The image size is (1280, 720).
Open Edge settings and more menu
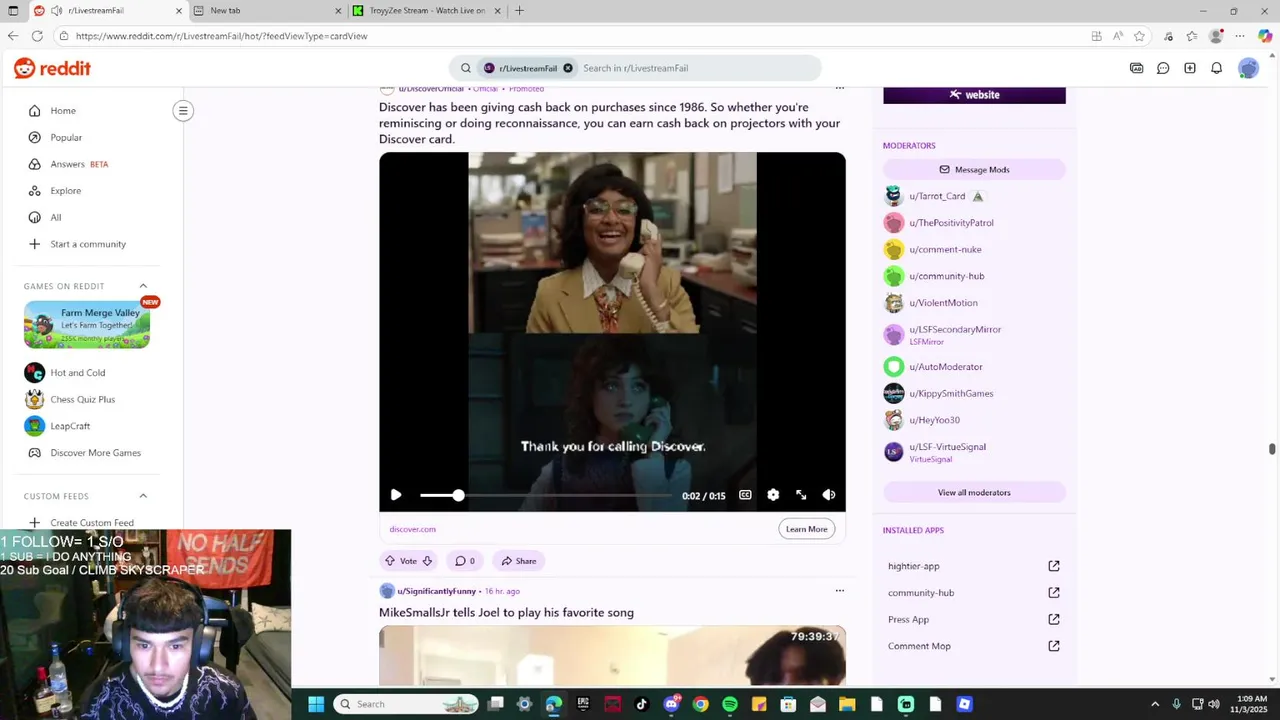(1241, 36)
